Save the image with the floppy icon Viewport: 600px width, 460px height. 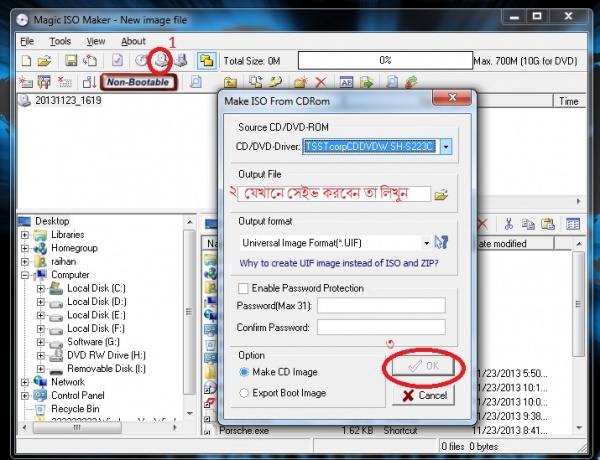[71, 60]
